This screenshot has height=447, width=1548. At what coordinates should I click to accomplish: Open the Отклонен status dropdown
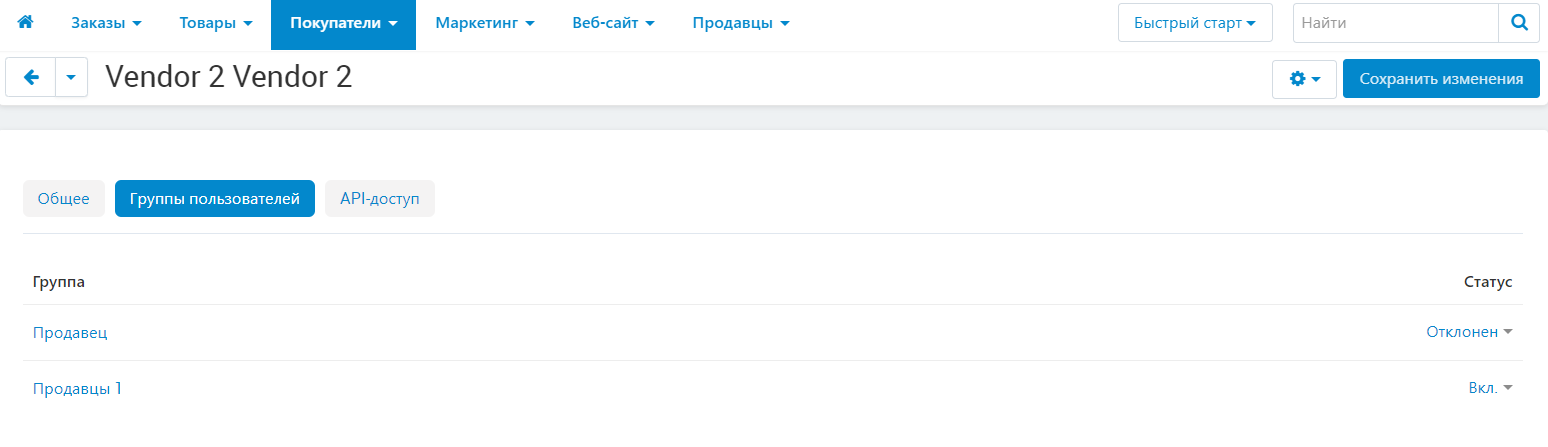point(1469,332)
